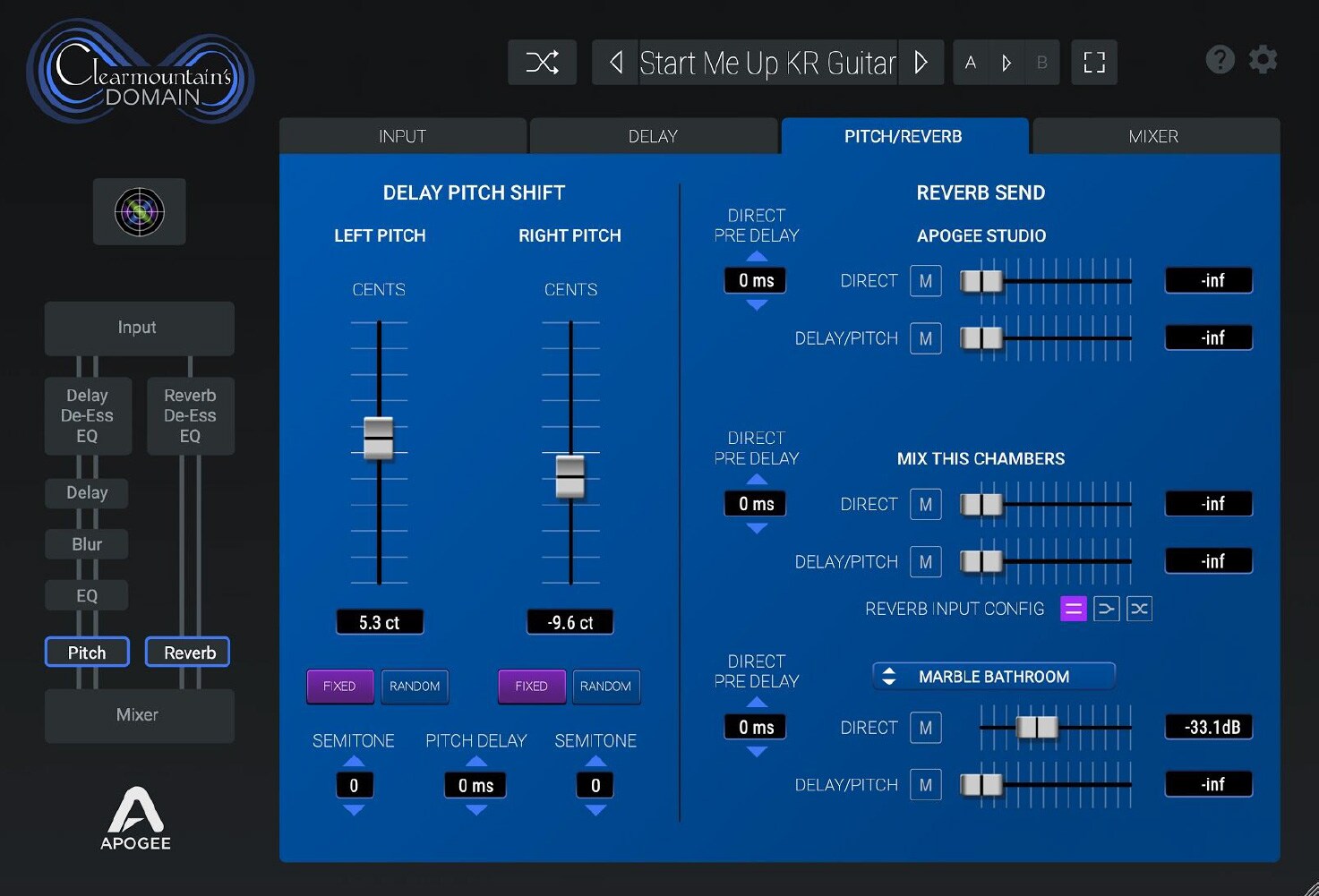Click the Clearmountain's Domain logo
The height and width of the screenshot is (896, 1319).
pos(141,73)
